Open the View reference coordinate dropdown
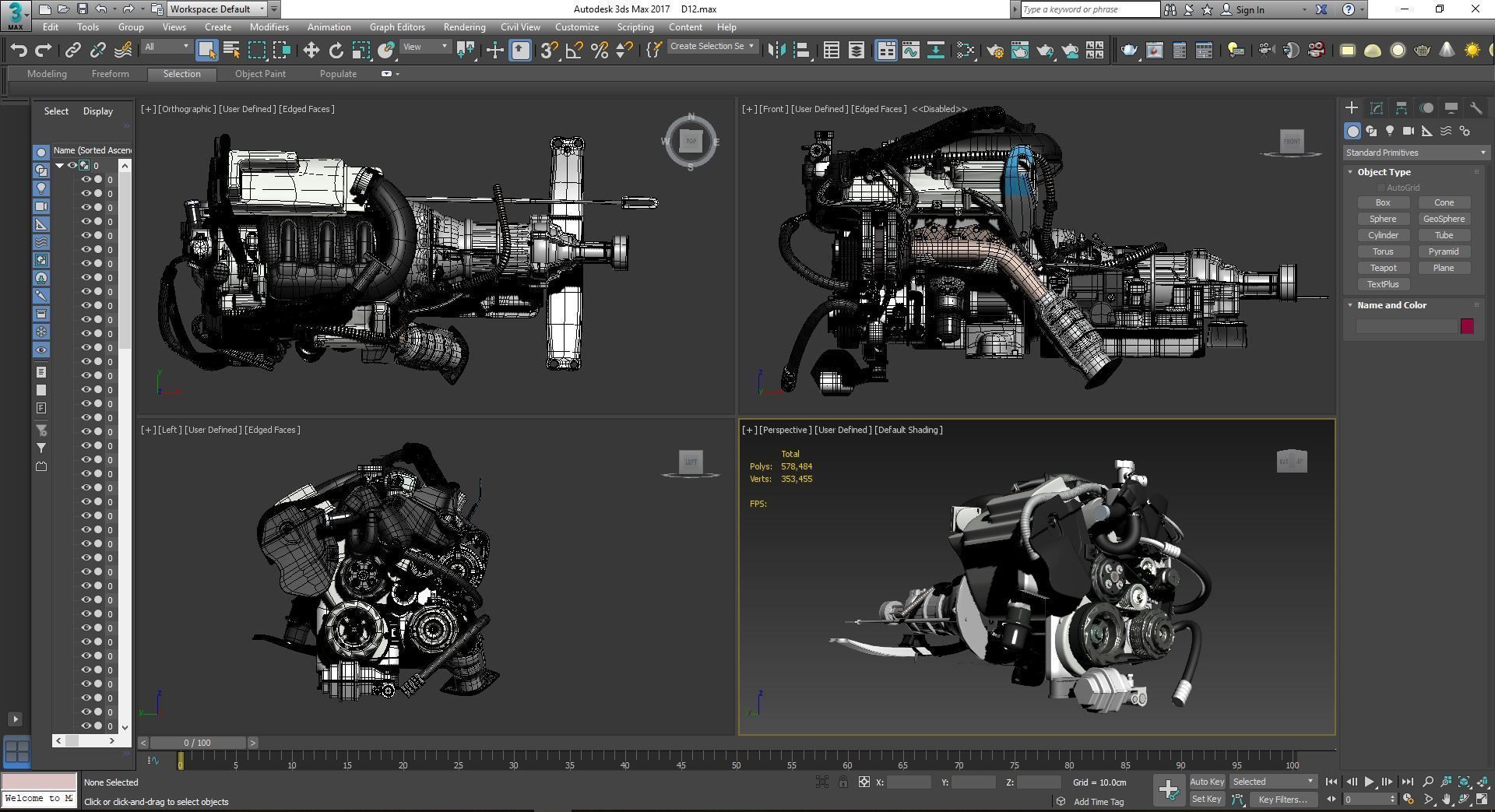The height and width of the screenshot is (812, 1495). tap(425, 47)
